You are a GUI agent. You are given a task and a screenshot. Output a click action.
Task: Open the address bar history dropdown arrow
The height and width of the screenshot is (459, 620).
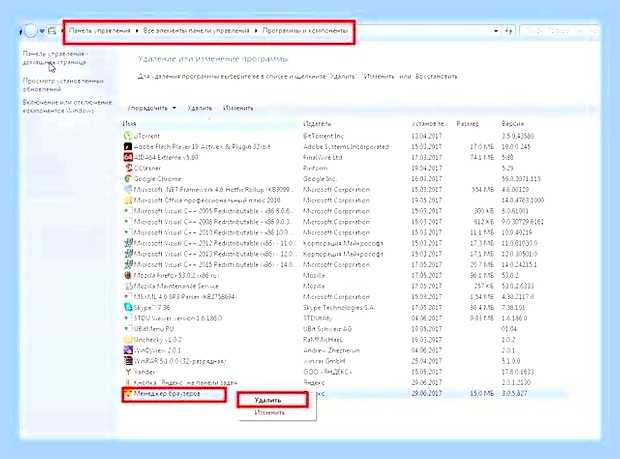pos(496,31)
